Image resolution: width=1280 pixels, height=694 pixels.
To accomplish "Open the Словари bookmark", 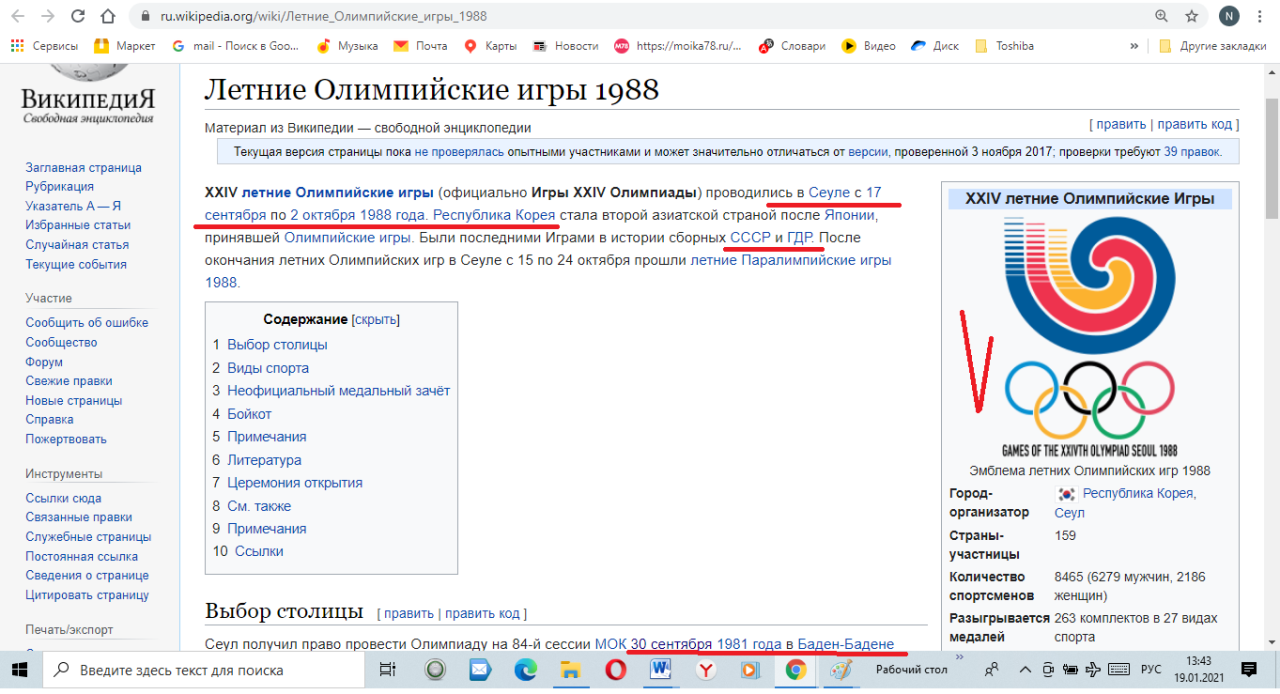I will click(x=793, y=46).
